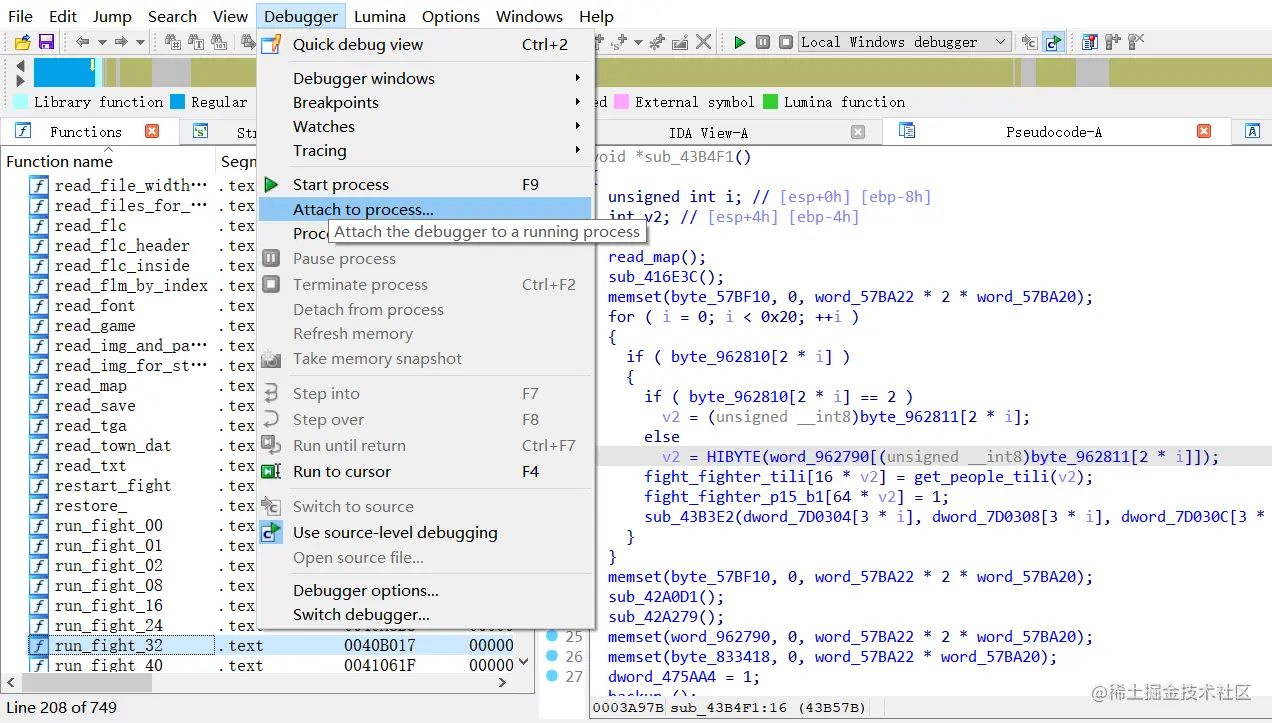Screen dimensions: 1272x723
Task: Jump forward with the right arrow icon
Action: [x=121, y=42]
